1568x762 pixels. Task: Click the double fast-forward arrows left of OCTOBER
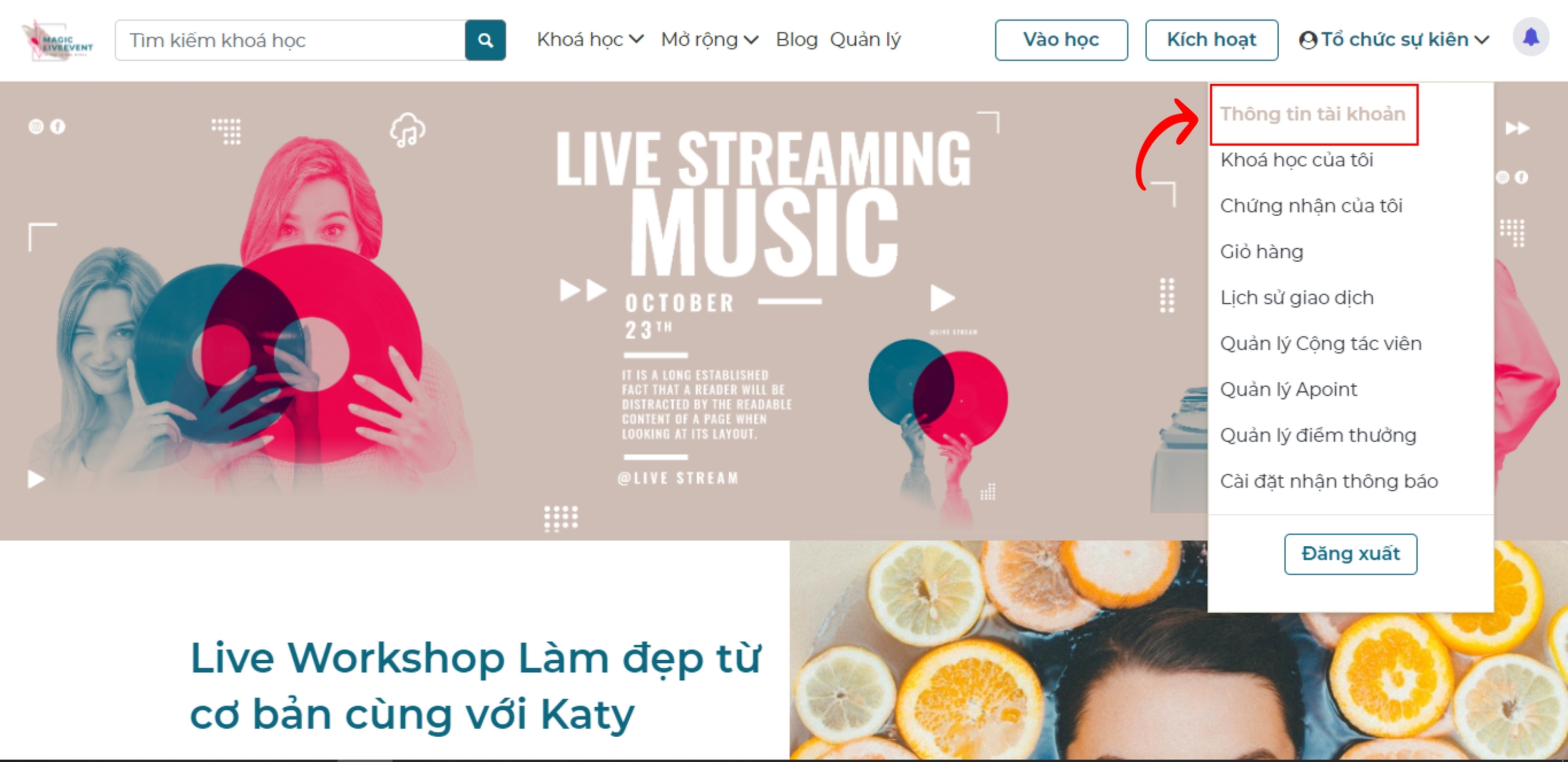(583, 290)
